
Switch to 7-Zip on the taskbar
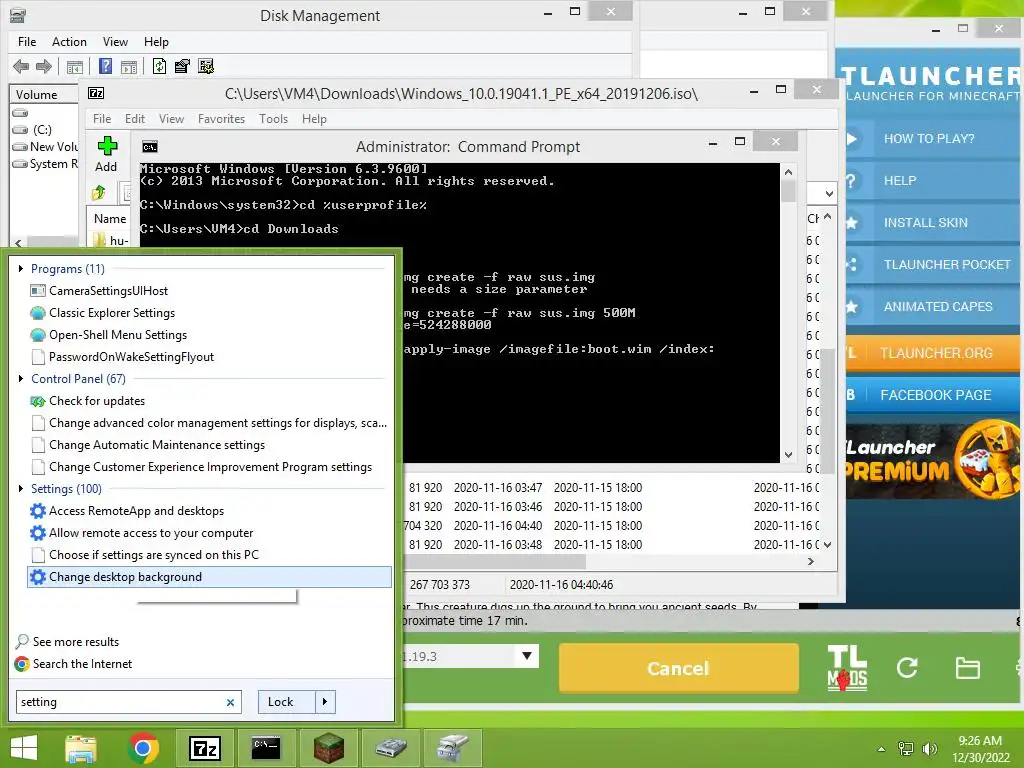point(204,748)
